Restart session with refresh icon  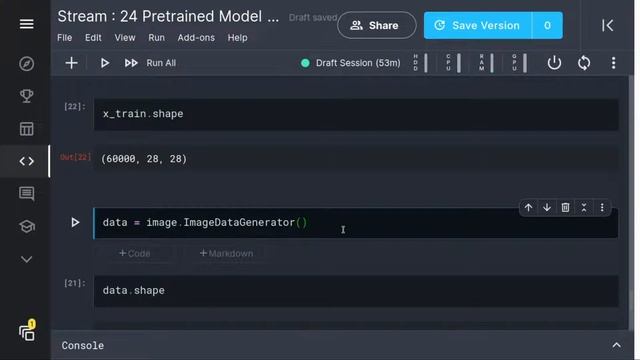pos(584,63)
